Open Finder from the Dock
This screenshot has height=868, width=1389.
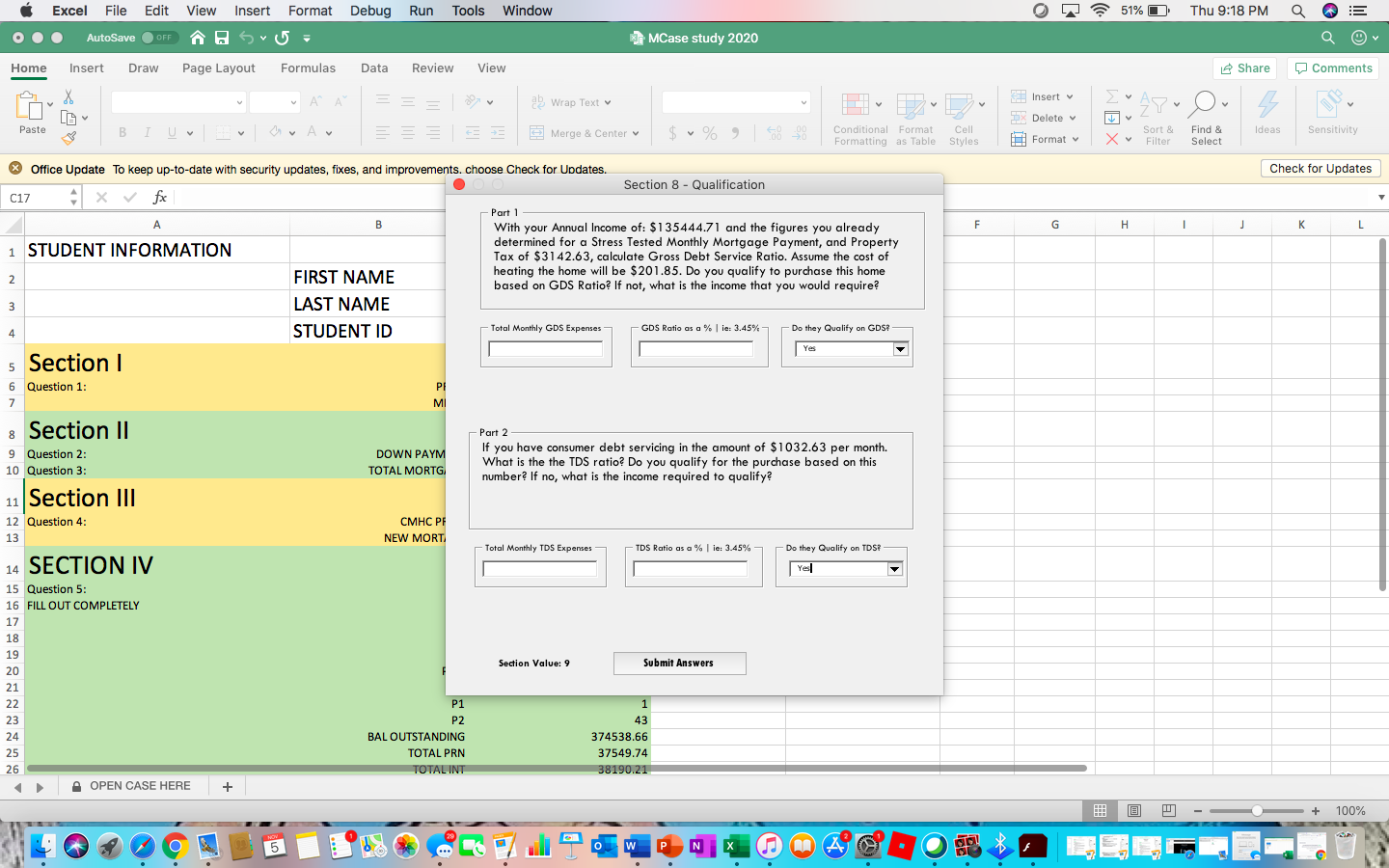(x=42, y=847)
